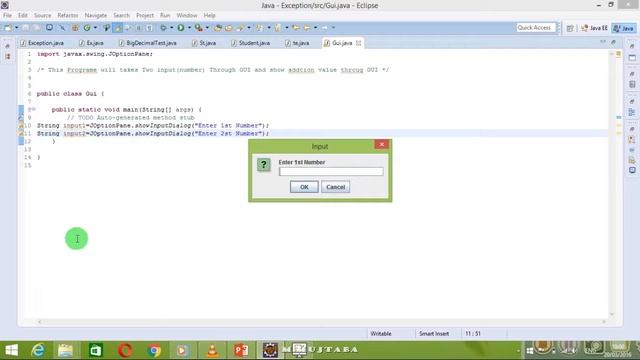Image resolution: width=640 pixels, height=360 pixels.
Task: Open Google Chrome from the taskbar
Action: click(154, 350)
